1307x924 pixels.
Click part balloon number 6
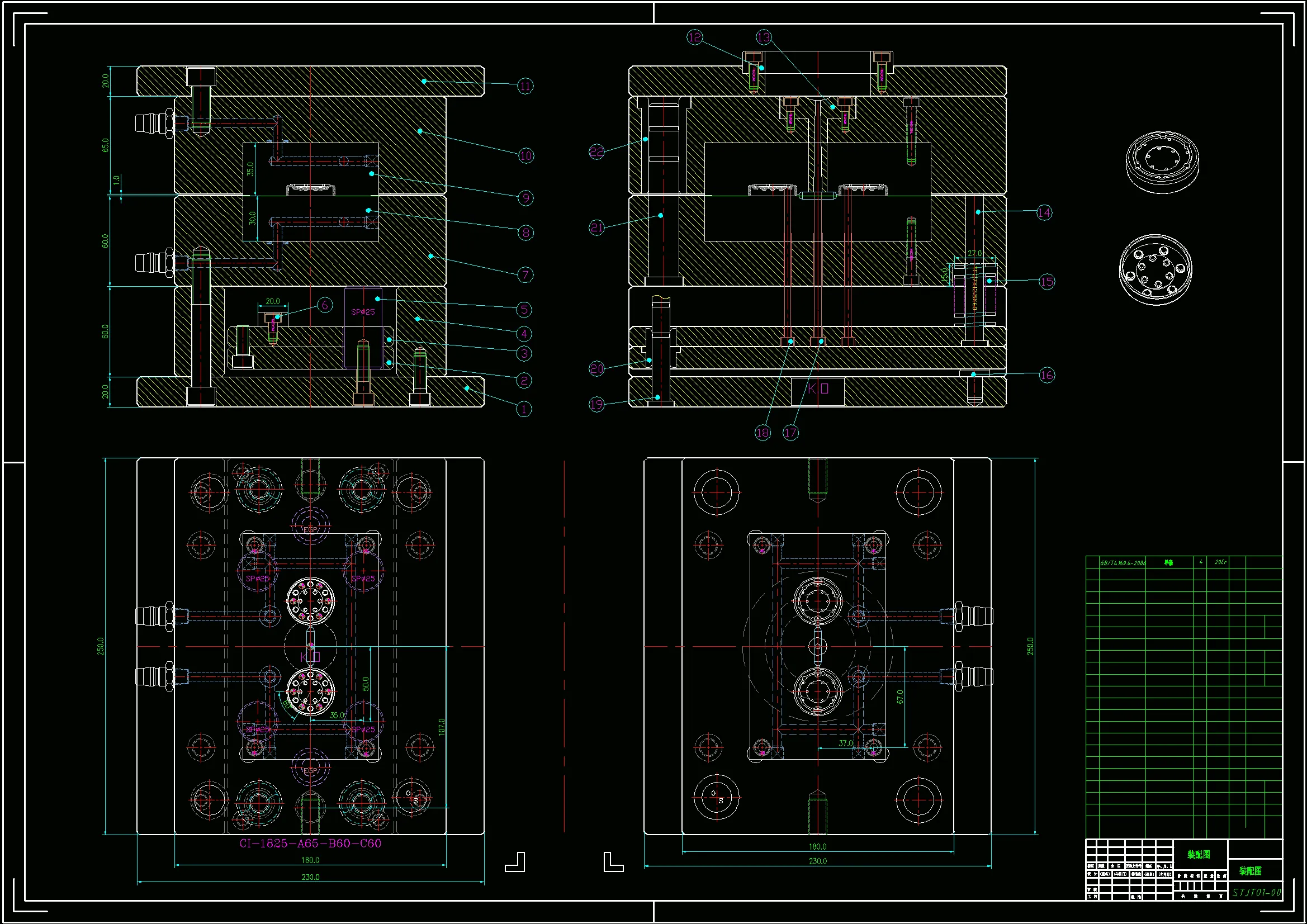pos(324,305)
